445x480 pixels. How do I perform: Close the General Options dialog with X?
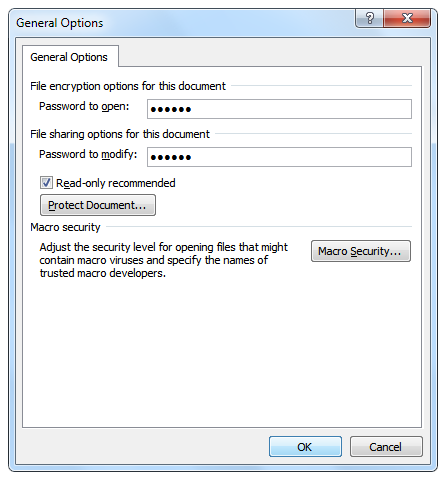407,18
